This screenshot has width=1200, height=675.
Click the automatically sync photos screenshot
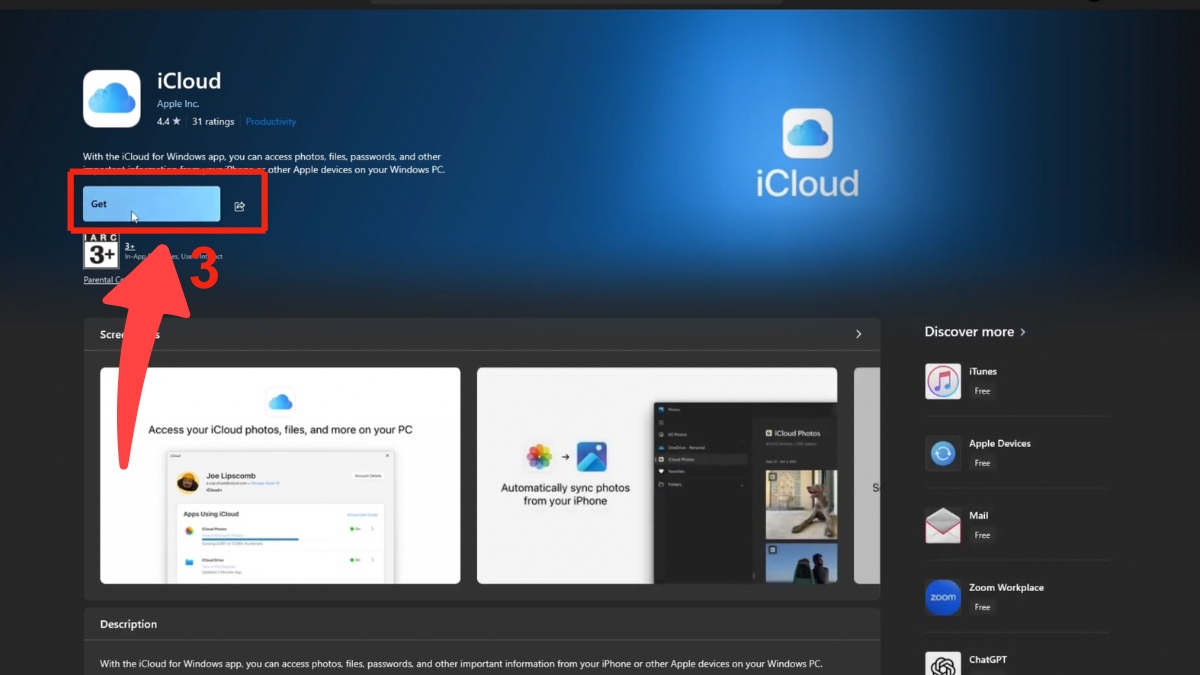657,475
